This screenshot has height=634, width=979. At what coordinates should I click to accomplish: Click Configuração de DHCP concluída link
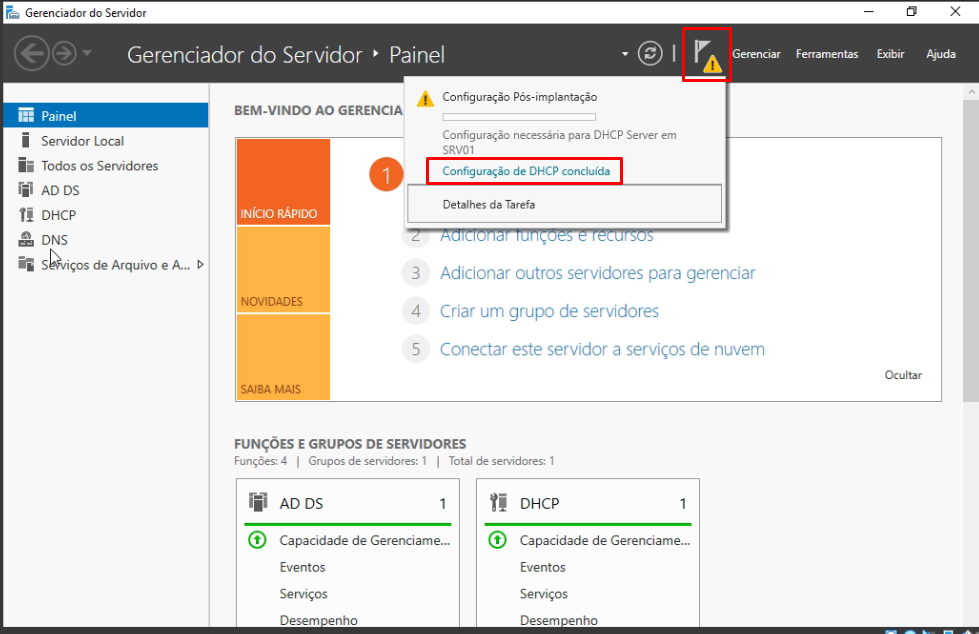(525, 172)
